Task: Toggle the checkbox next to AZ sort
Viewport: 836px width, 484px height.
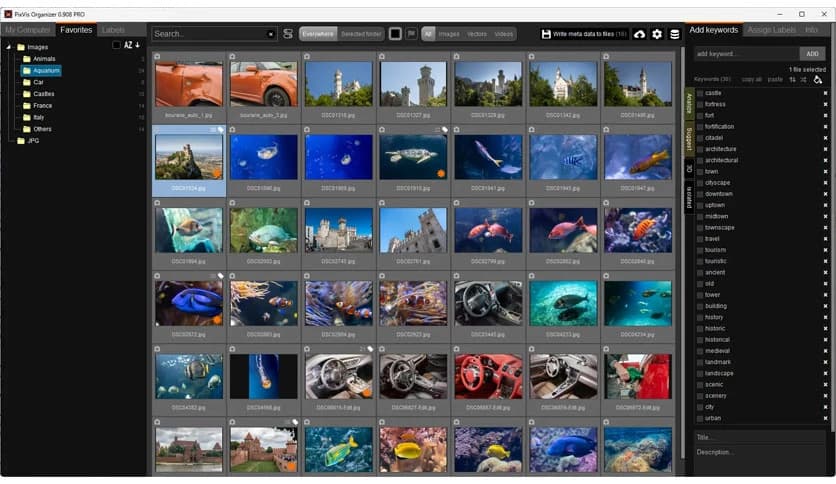Action: [116, 45]
